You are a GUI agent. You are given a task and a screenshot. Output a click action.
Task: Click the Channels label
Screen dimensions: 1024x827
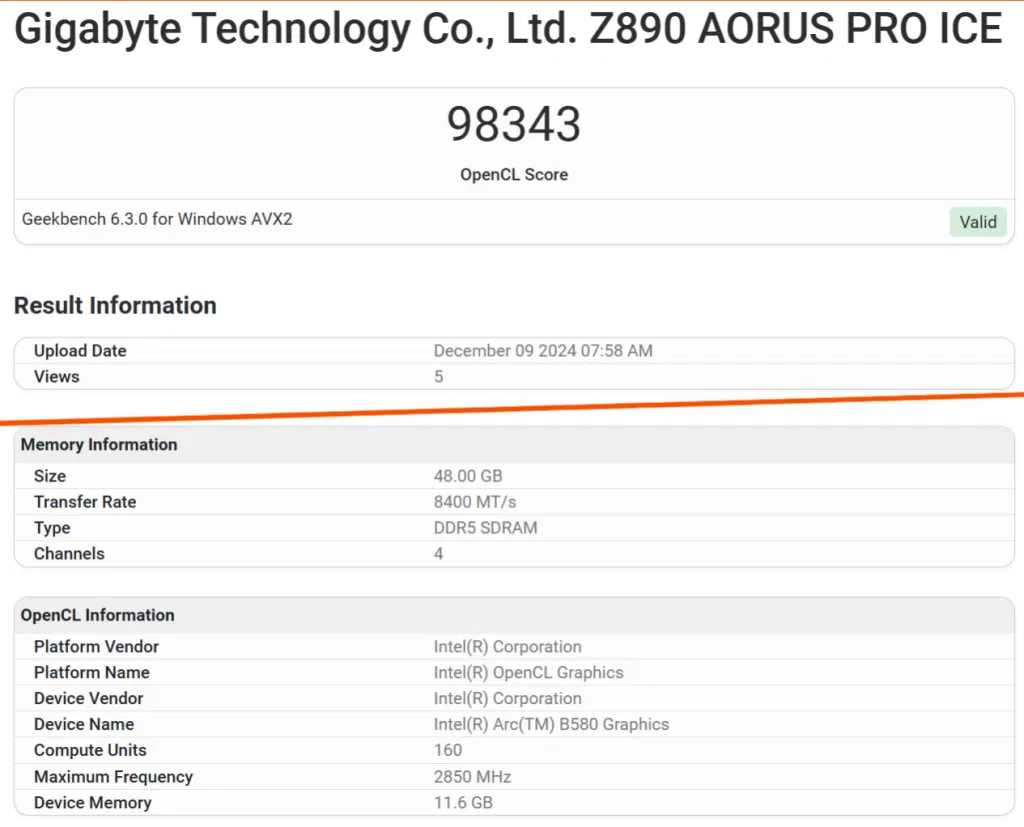point(69,554)
